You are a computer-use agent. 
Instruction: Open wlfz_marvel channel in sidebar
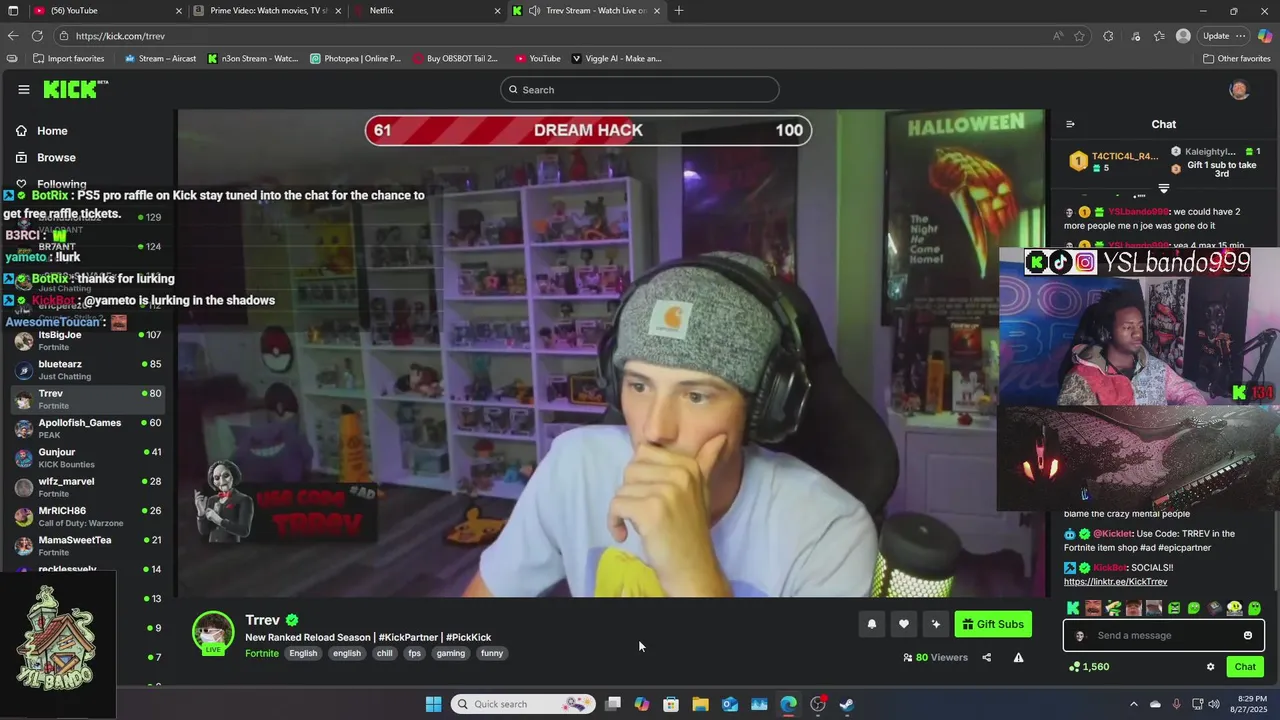tap(87, 487)
